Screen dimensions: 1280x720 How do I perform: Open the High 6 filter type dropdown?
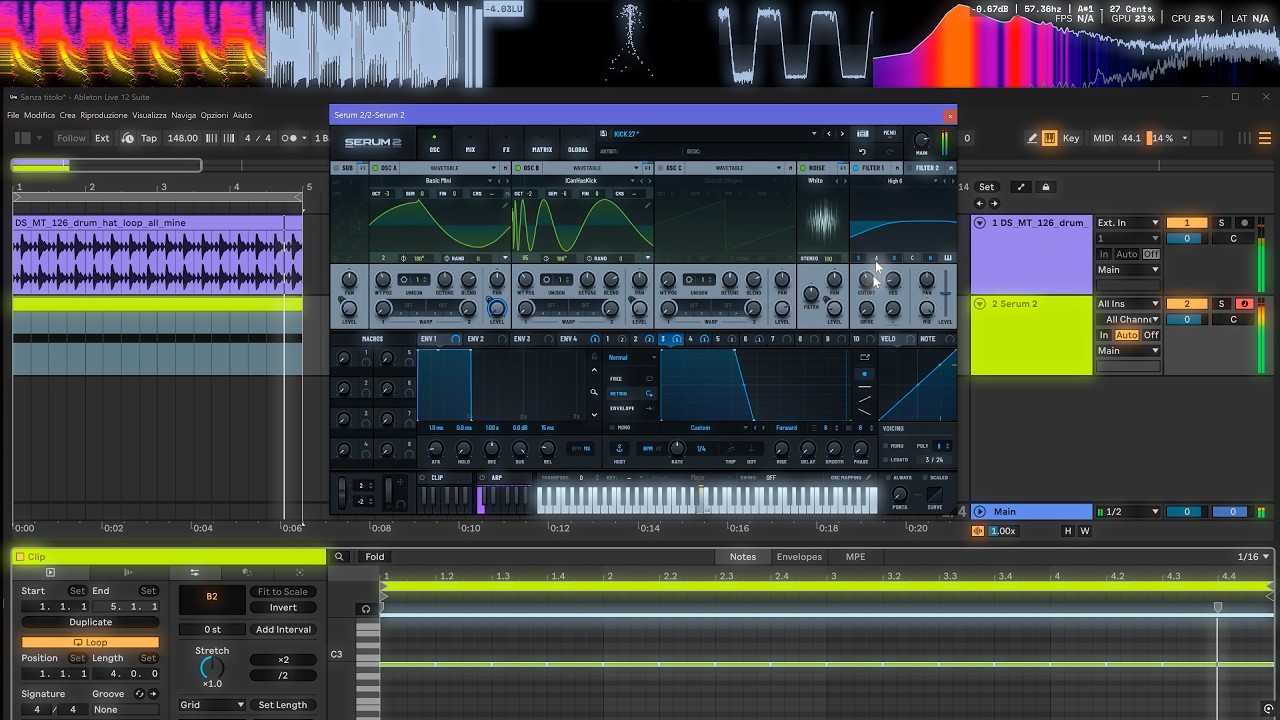point(895,181)
